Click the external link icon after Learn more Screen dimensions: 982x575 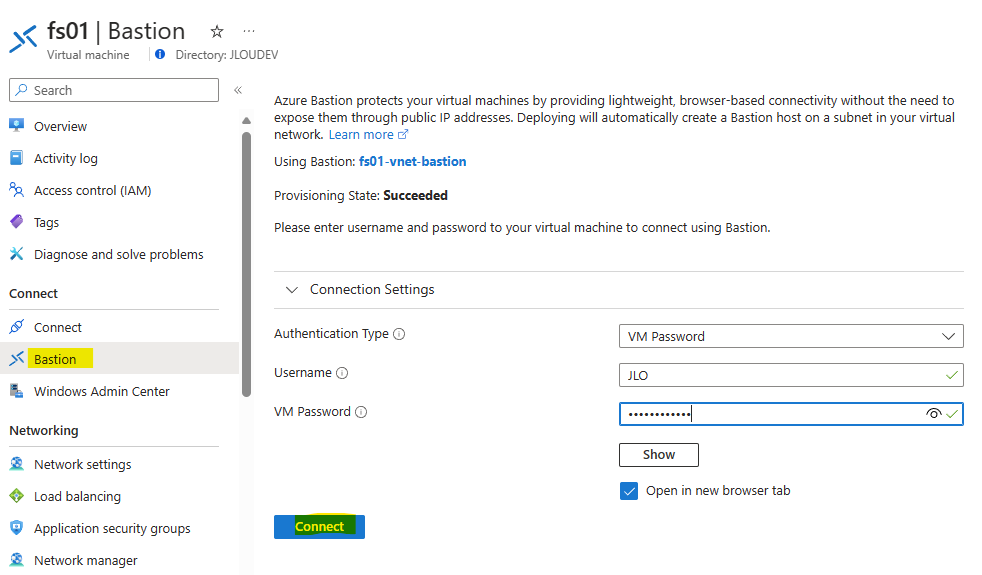tap(403, 135)
